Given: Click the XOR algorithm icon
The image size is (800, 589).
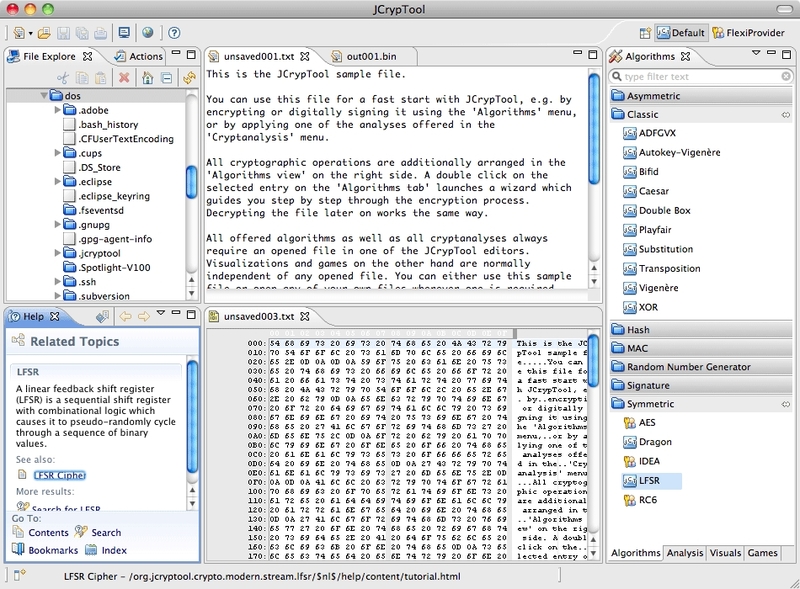Looking at the screenshot, I should pos(630,307).
